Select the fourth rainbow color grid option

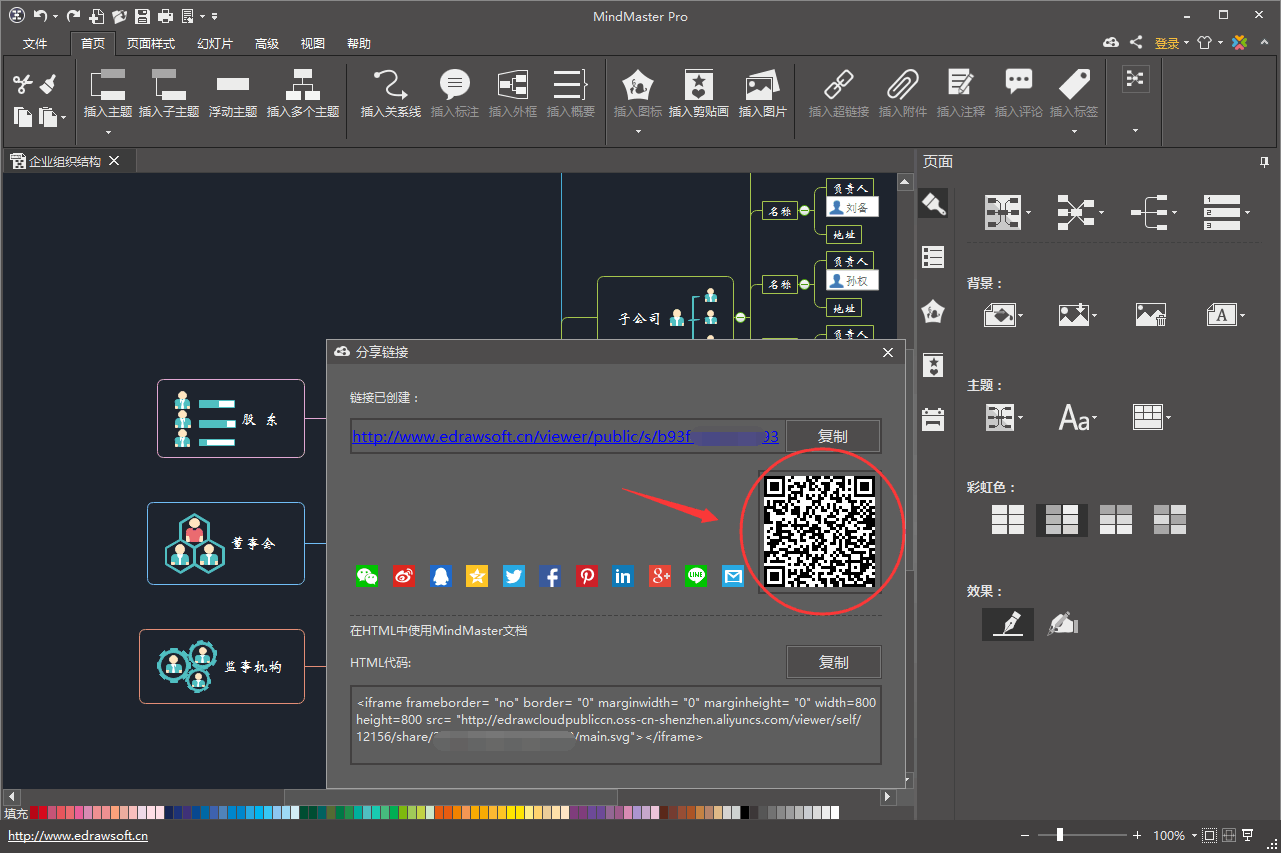click(1170, 519)
